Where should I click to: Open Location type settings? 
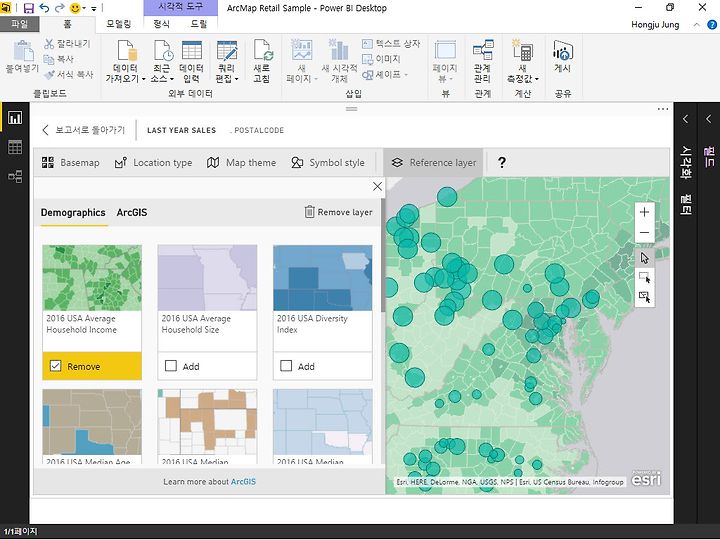tap(153, 163)
